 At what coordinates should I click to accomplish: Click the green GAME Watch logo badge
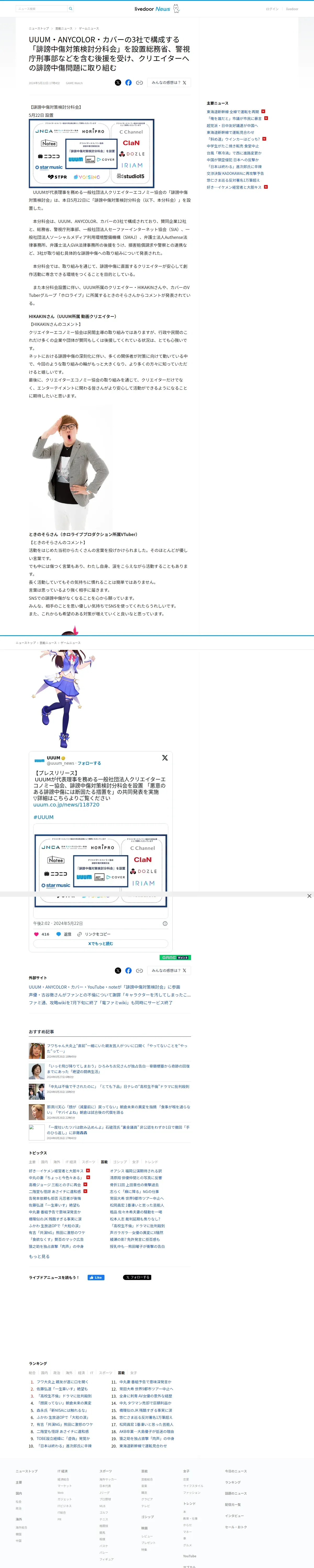tap(175, 958)
